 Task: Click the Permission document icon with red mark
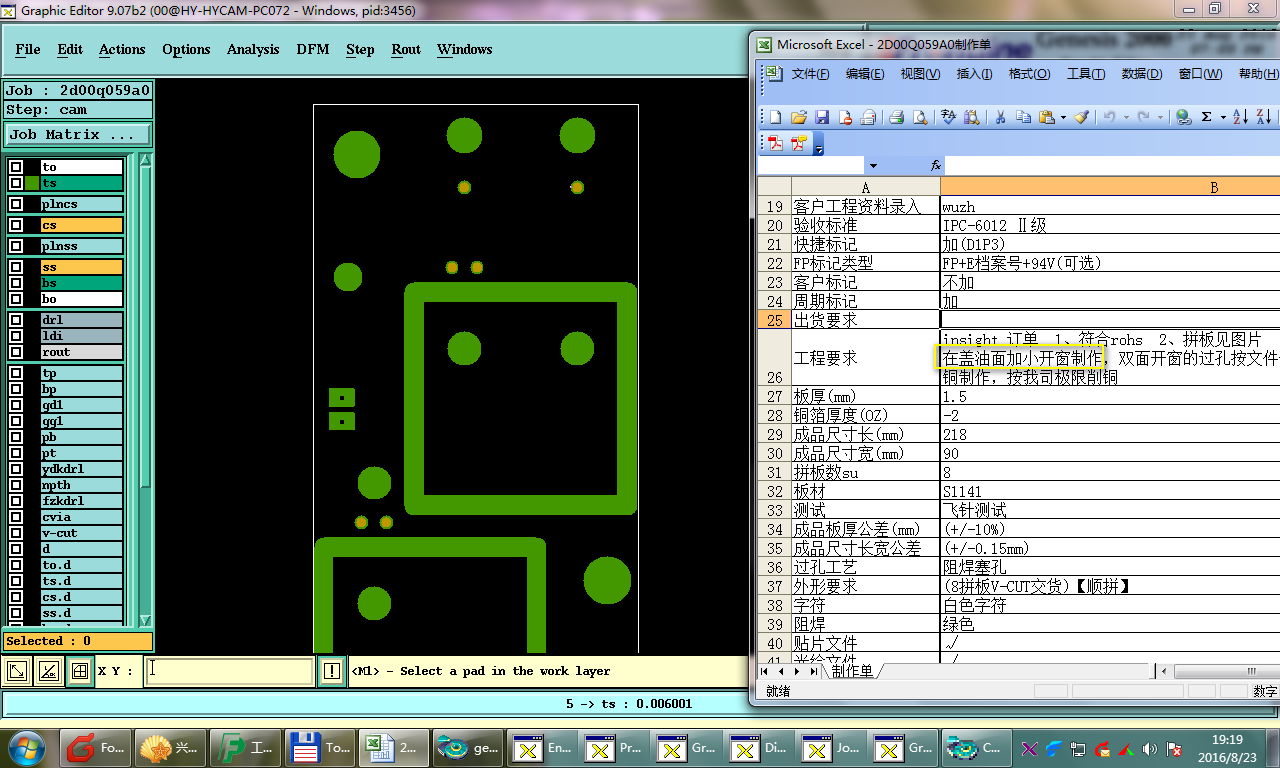(x=845, y=117)
